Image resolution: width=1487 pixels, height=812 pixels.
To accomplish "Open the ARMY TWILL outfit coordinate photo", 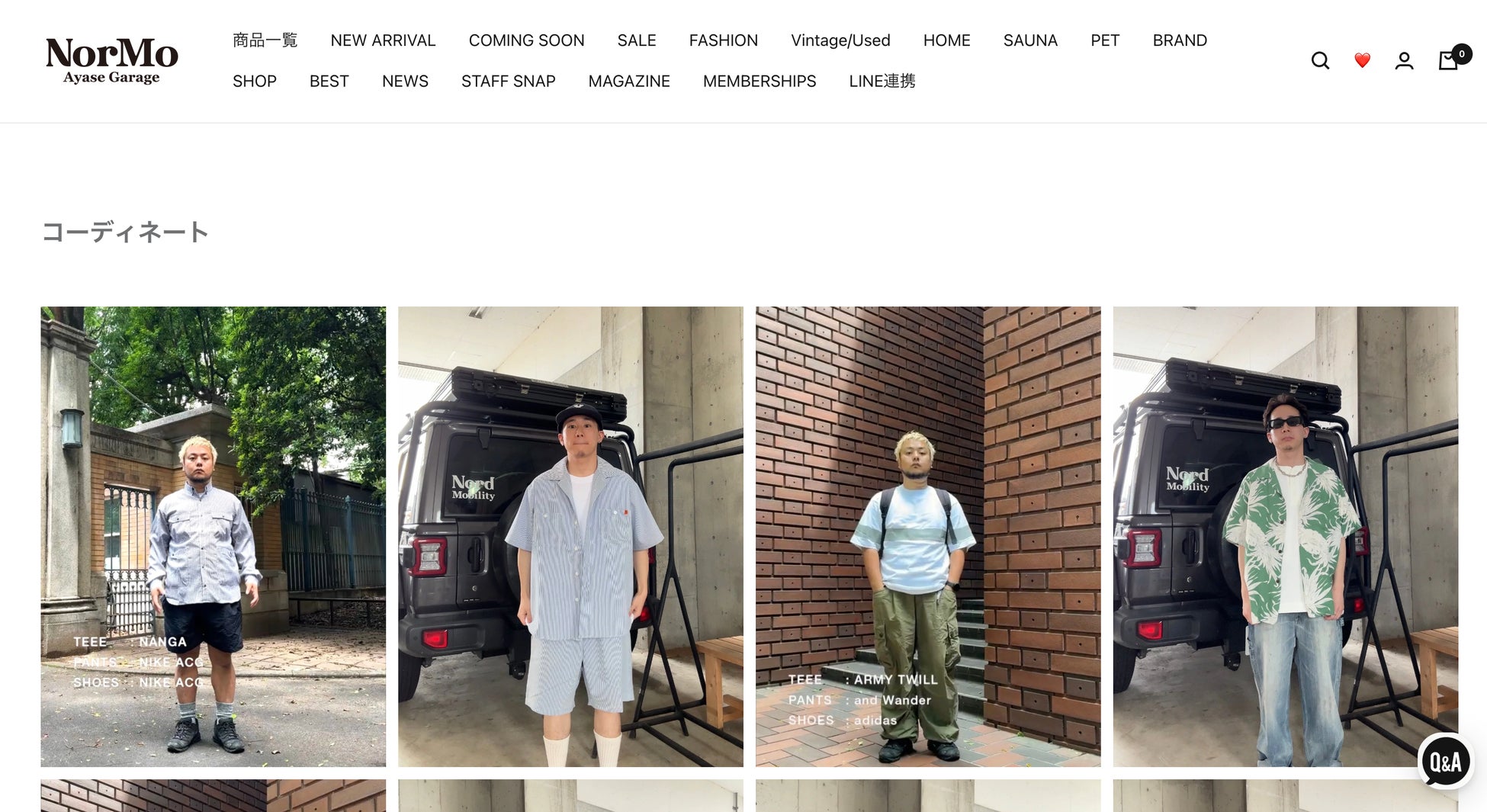I will click(928, 536).
